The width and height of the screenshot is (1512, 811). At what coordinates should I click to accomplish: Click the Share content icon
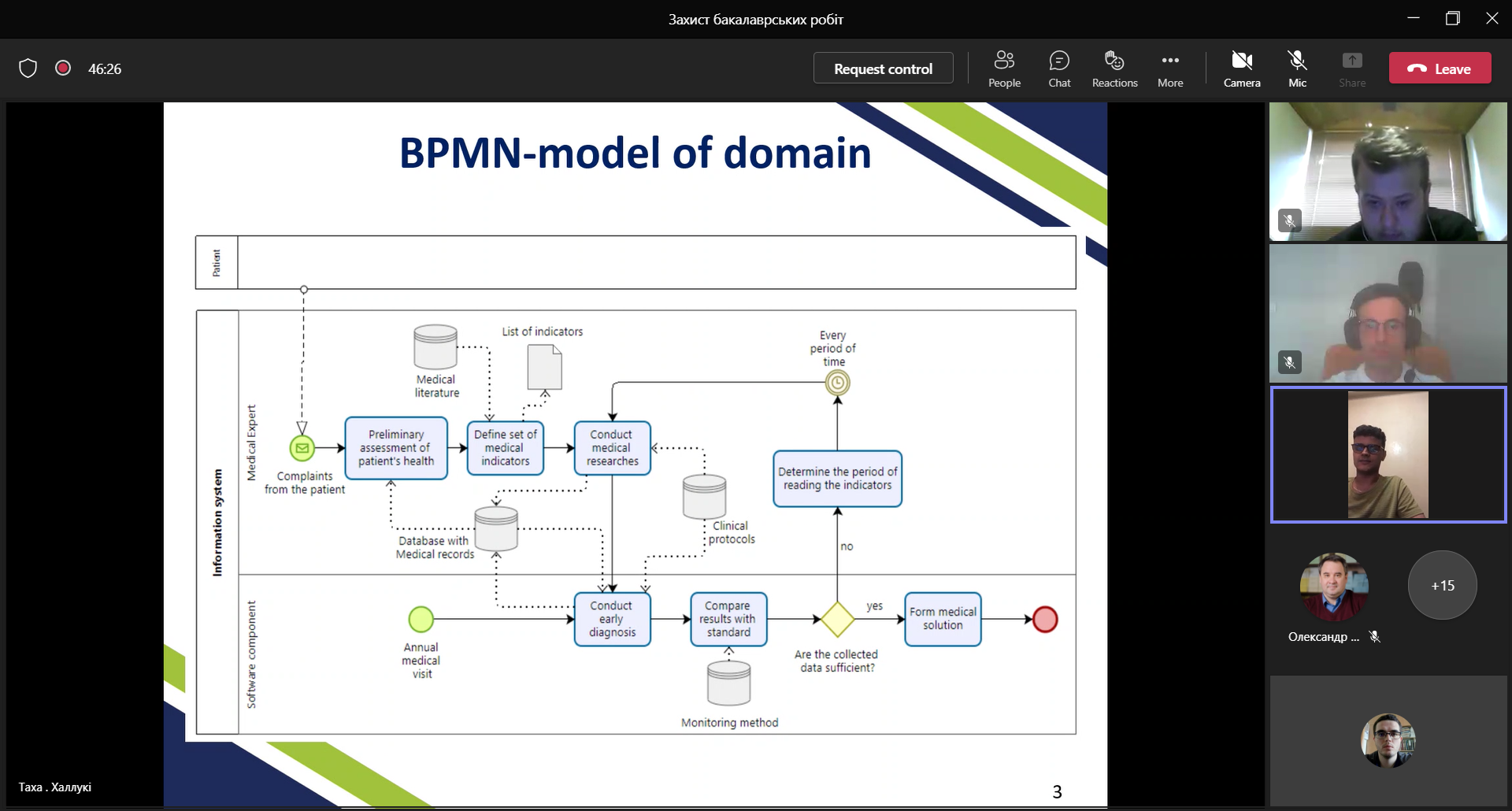(x=1352, y=69)
